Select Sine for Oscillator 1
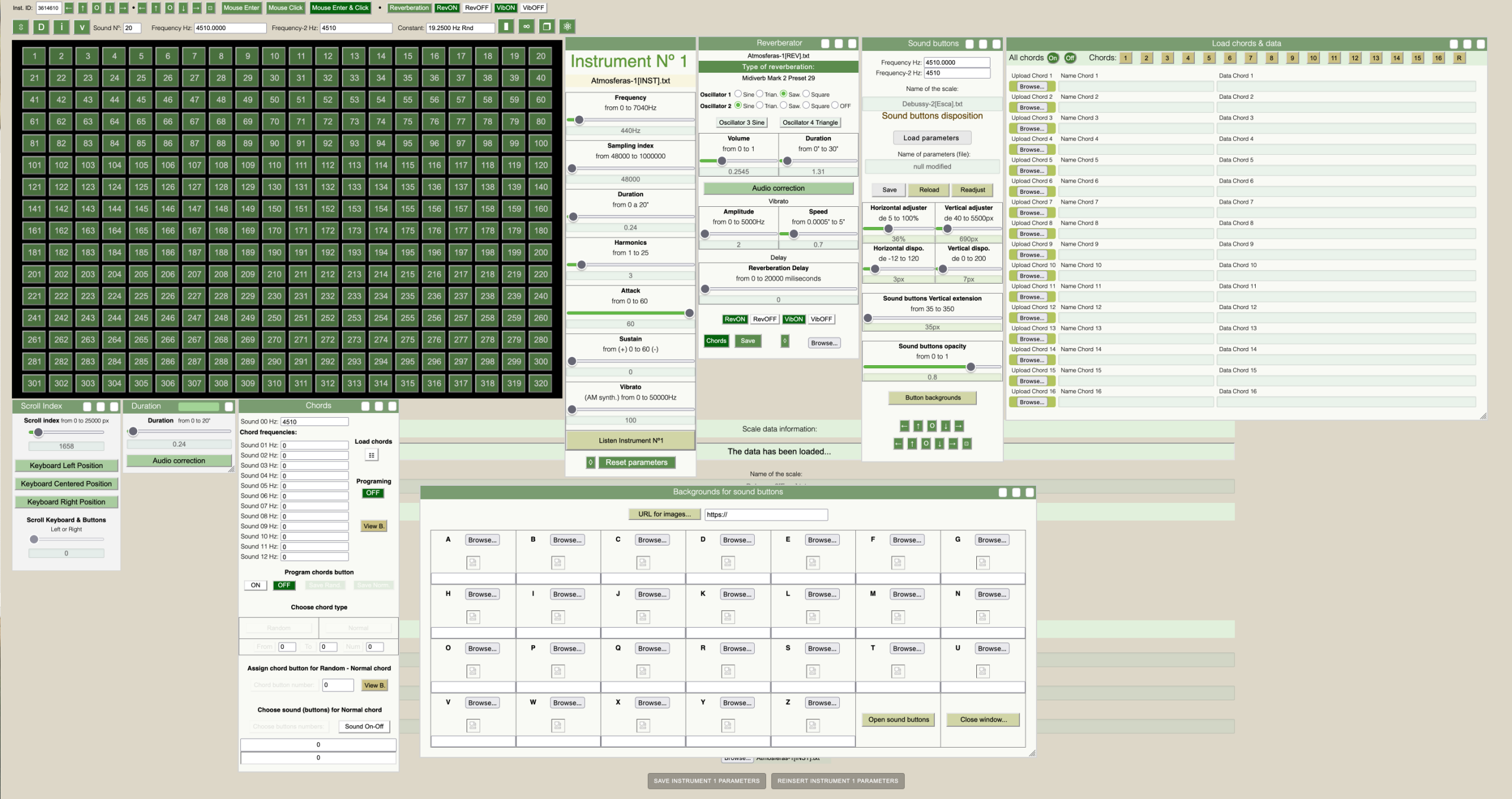 point(738,94)
